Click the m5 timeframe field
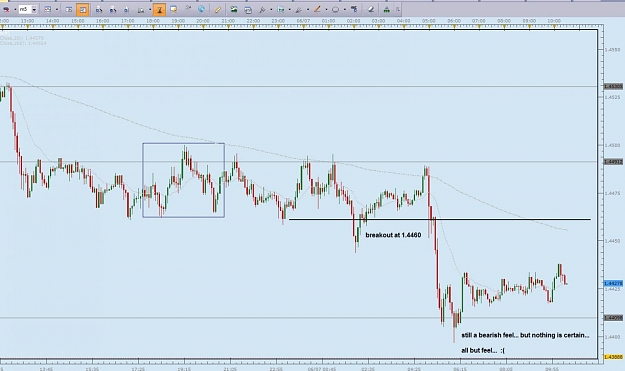This screenshot has height=371, width=625. [24, 10]
